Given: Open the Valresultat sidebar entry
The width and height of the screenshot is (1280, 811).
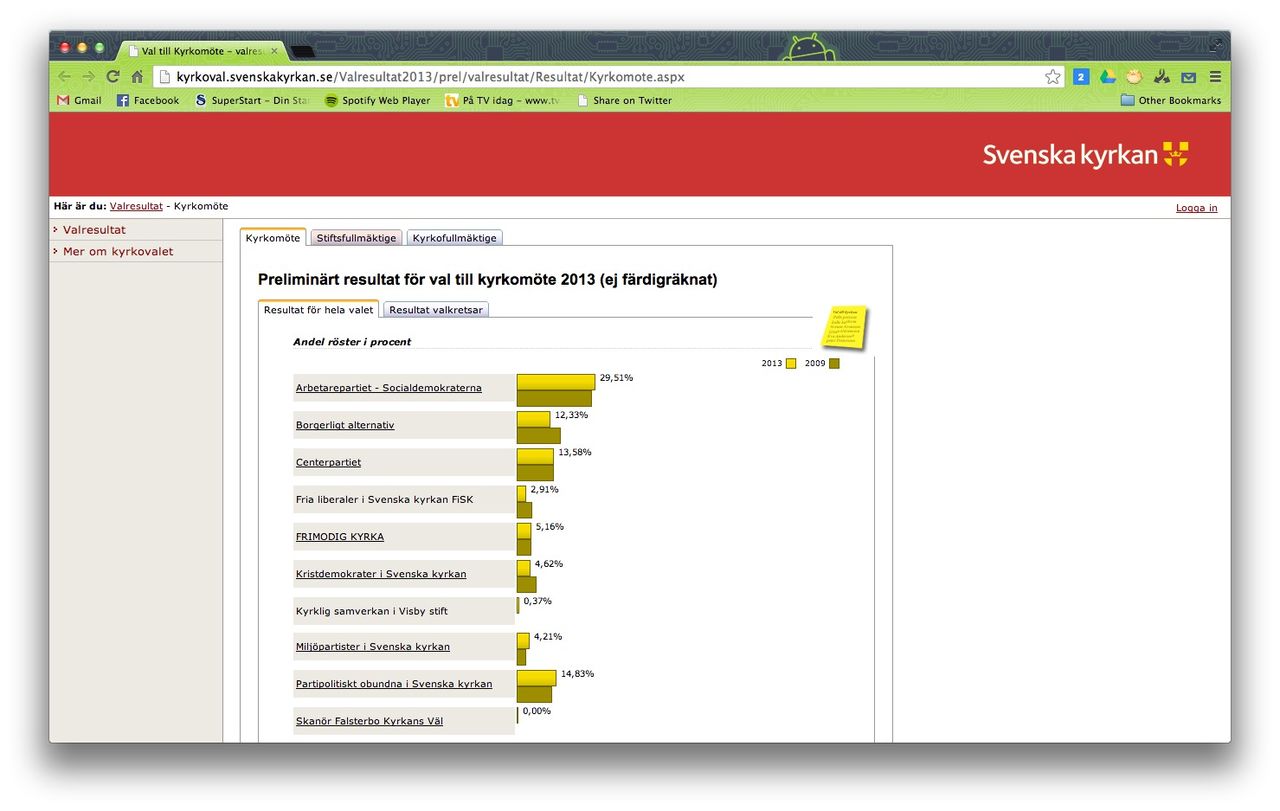Looking at the screenshot, I should [x=95, y=229].
